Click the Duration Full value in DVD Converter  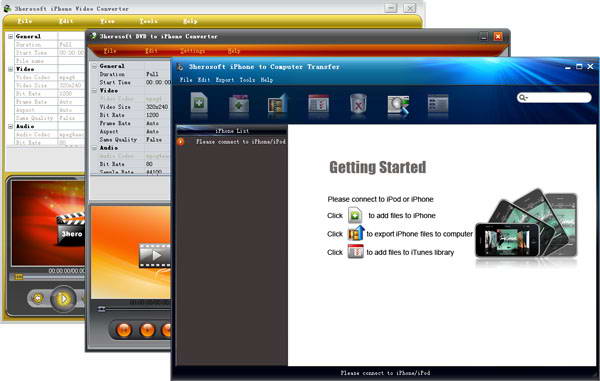(x=152, y=74)
